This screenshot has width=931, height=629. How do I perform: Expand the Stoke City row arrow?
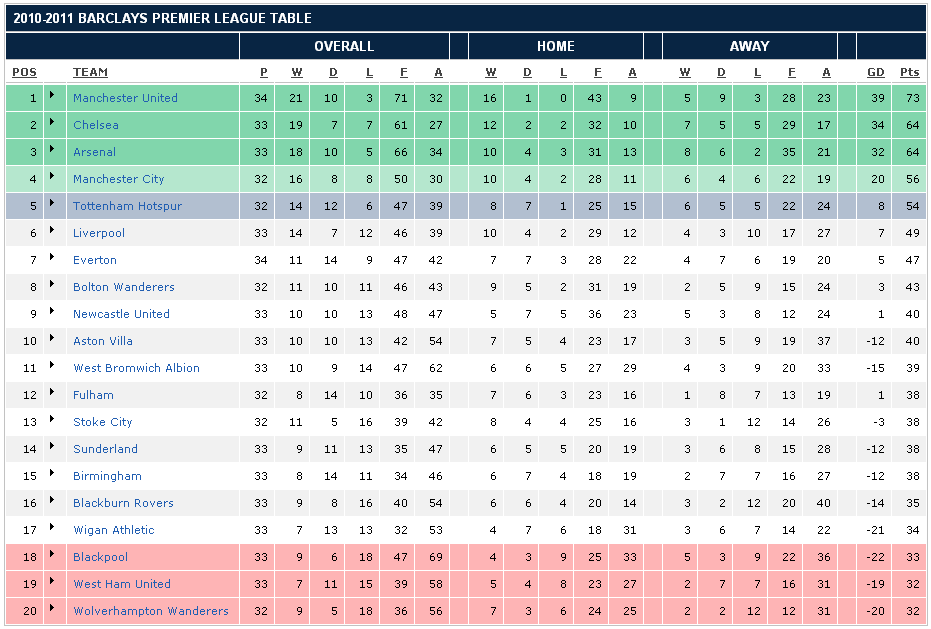tap(52, 420)
